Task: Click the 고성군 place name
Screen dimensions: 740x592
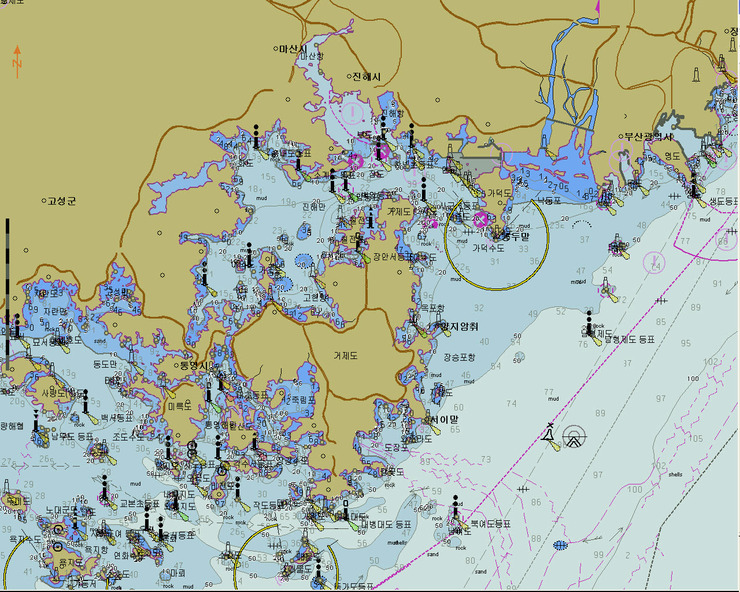Action: (x=61, y=201)
